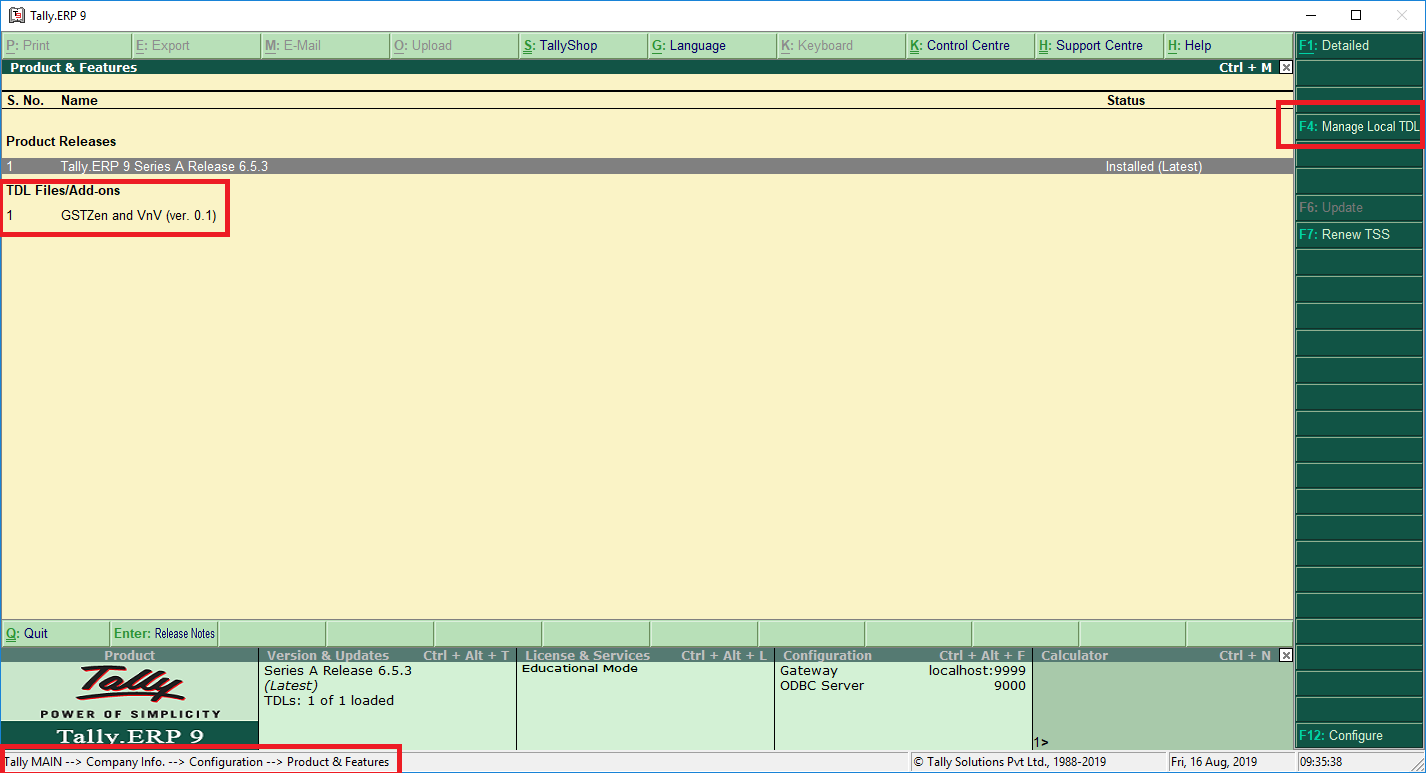Click the TDL Files/Add-ons heading
Image resolution: width=1426 pixels, height=773 pixels.
tap(63, 190)
